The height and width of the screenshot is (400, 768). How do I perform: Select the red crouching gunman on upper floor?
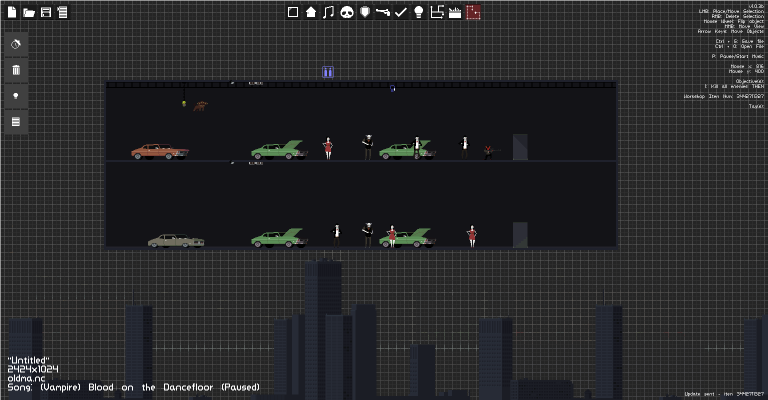[491, 152]
